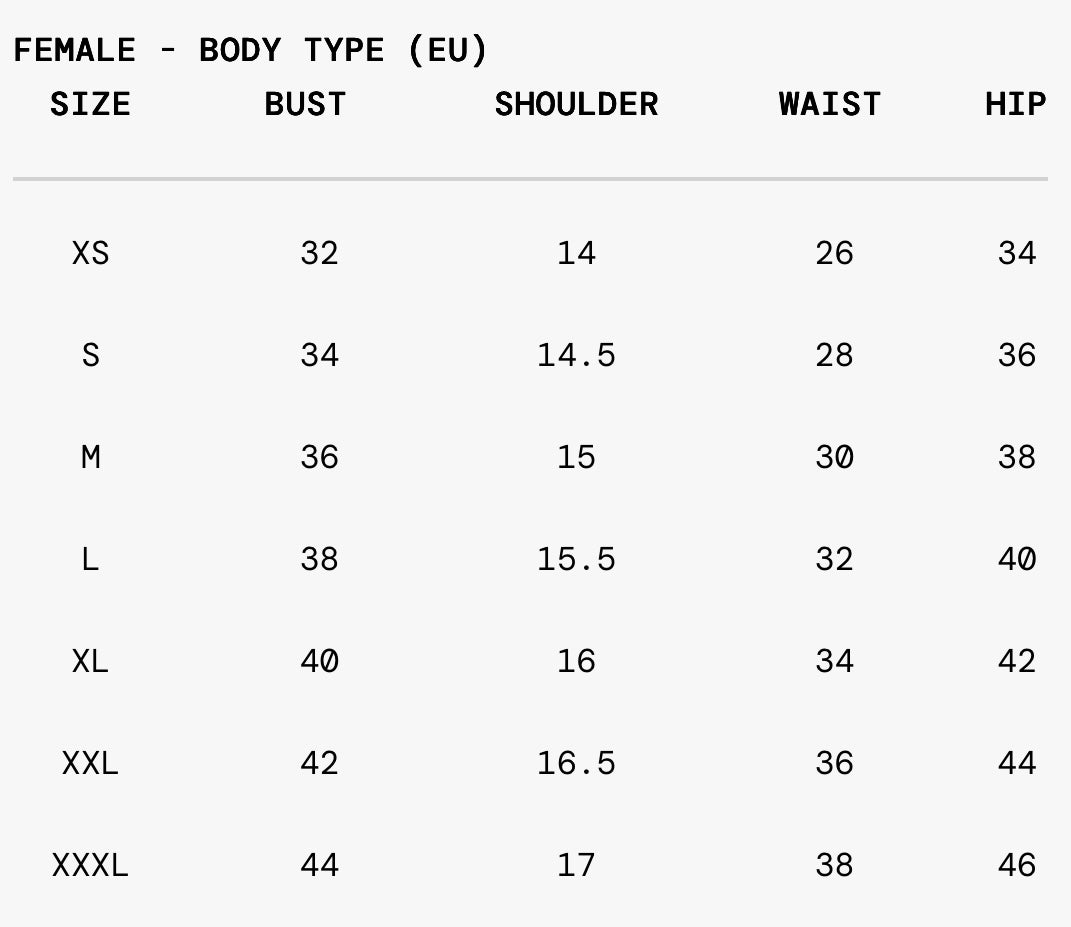This screenshot has height=927, width=1071.
Task: Click shoulder value 15.5 for size L
Action: click(576, 559)
